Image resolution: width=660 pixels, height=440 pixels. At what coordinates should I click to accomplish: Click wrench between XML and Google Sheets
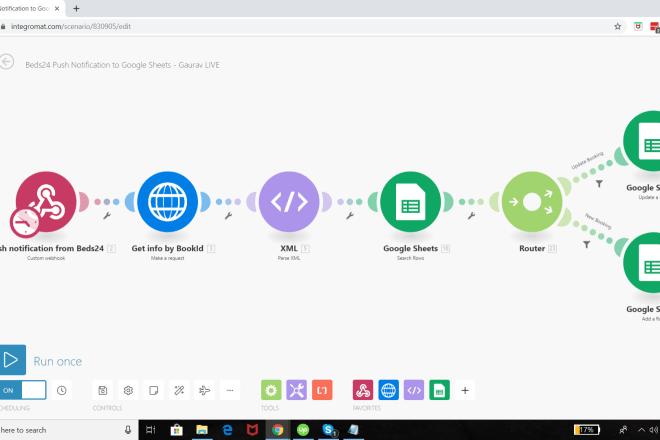350,216
